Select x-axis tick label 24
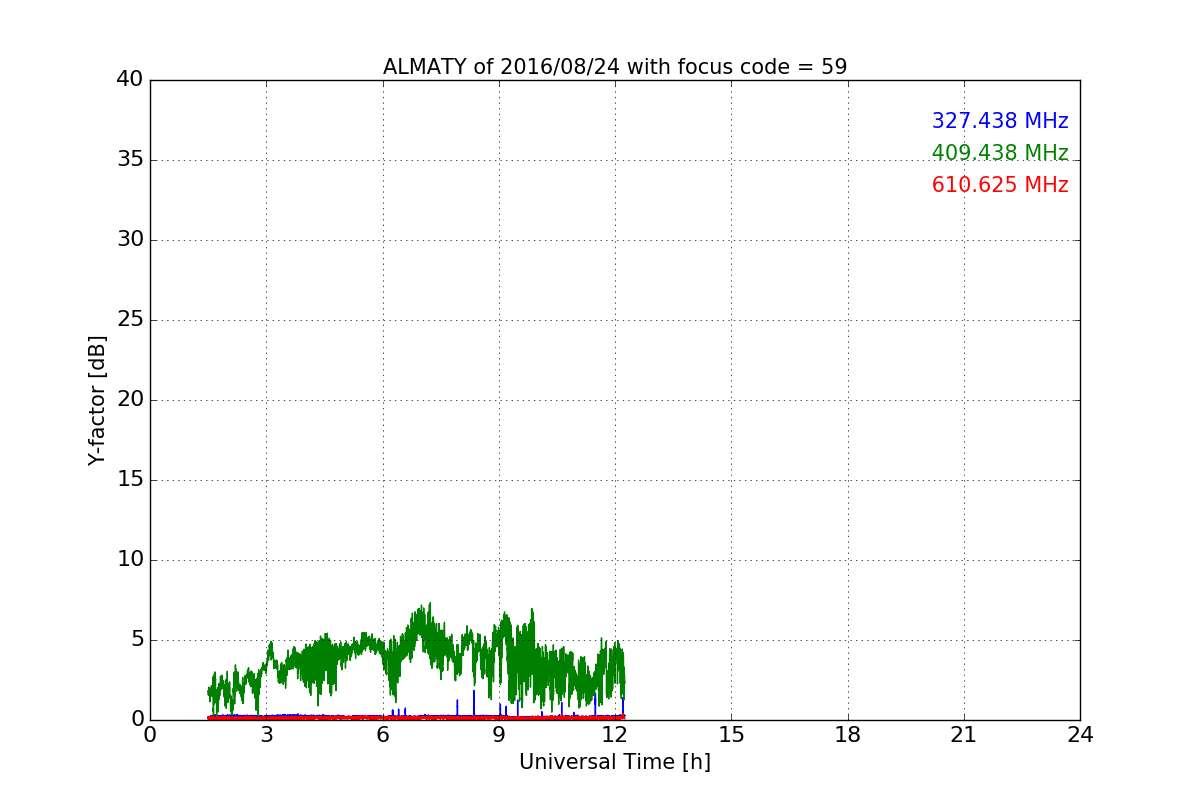The image size is (1200, 800). click(1080, 735)
